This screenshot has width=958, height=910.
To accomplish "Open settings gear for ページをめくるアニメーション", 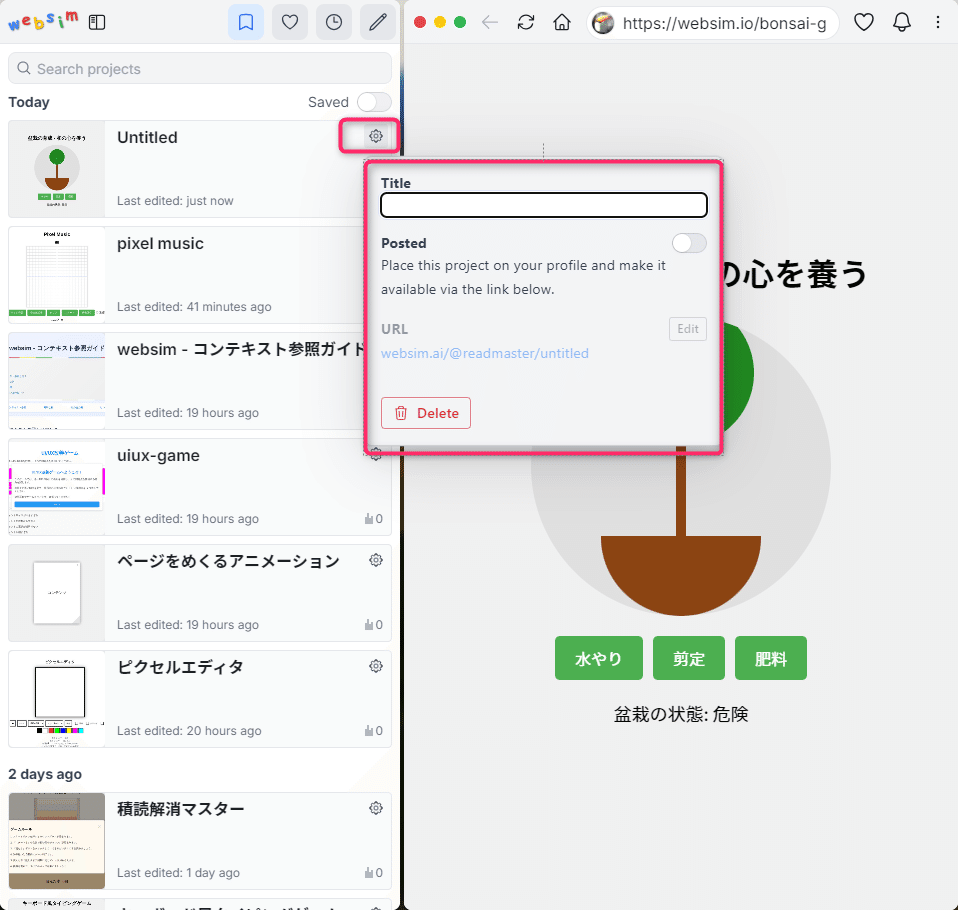I will click(x=376, y=560).
